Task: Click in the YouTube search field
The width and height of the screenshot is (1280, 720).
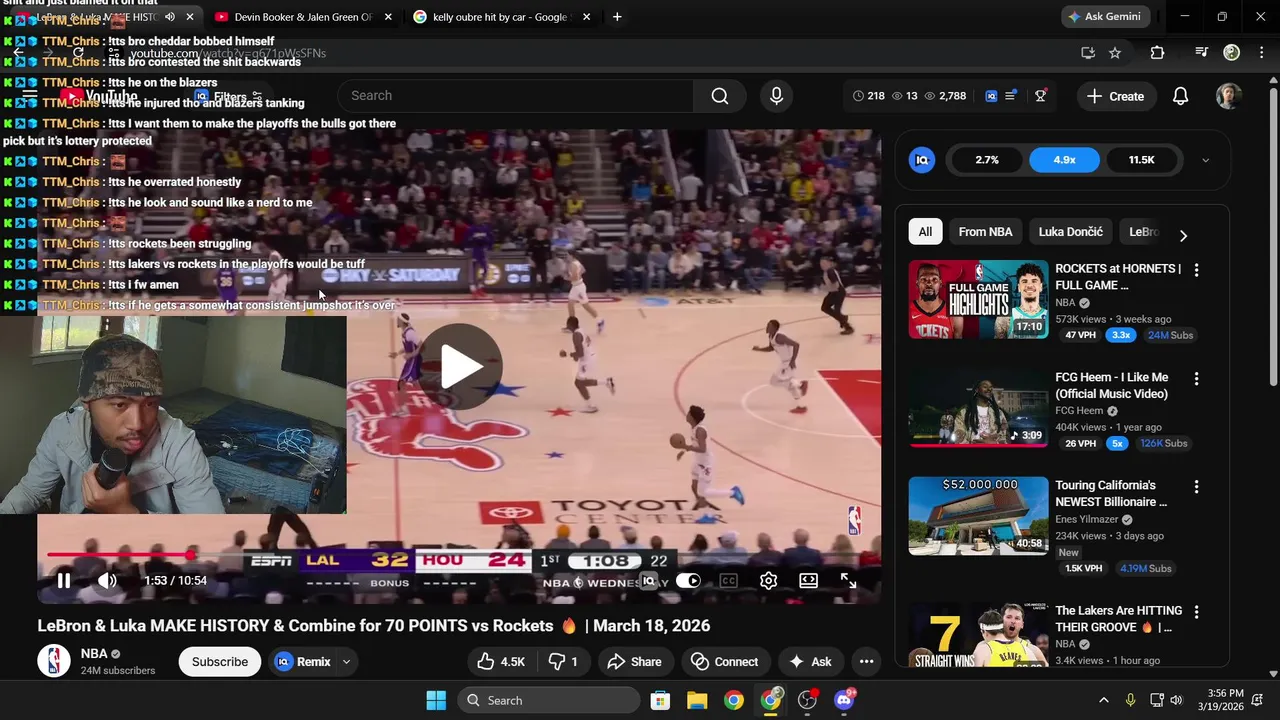Action: 515,95
